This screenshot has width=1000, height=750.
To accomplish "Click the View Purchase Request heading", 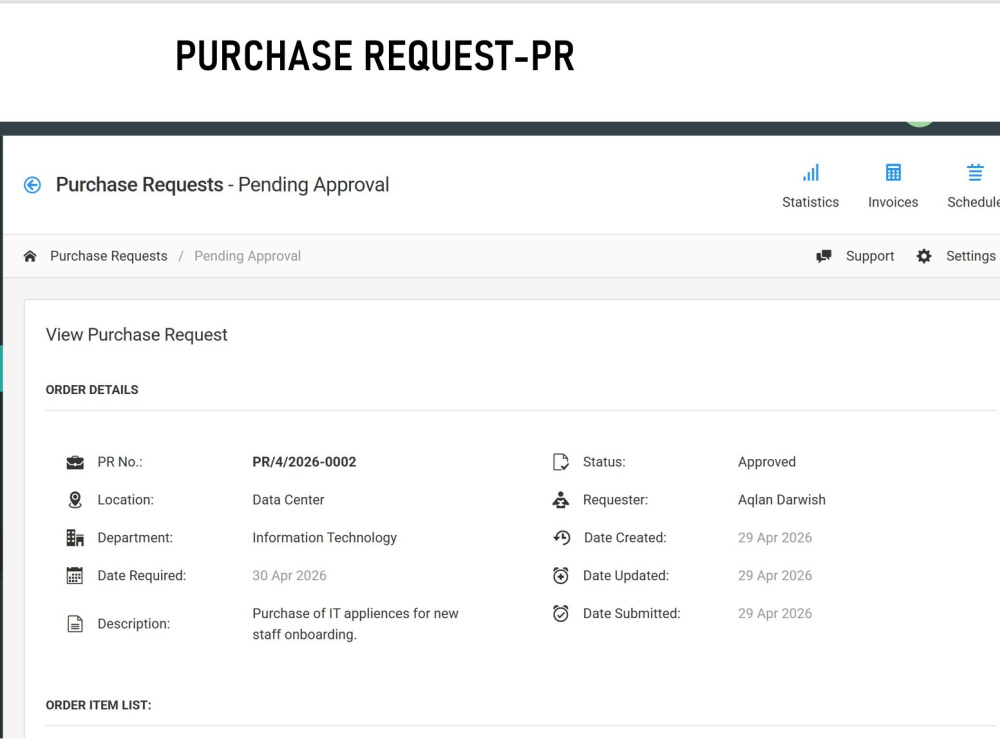I will tap(136, 335).
